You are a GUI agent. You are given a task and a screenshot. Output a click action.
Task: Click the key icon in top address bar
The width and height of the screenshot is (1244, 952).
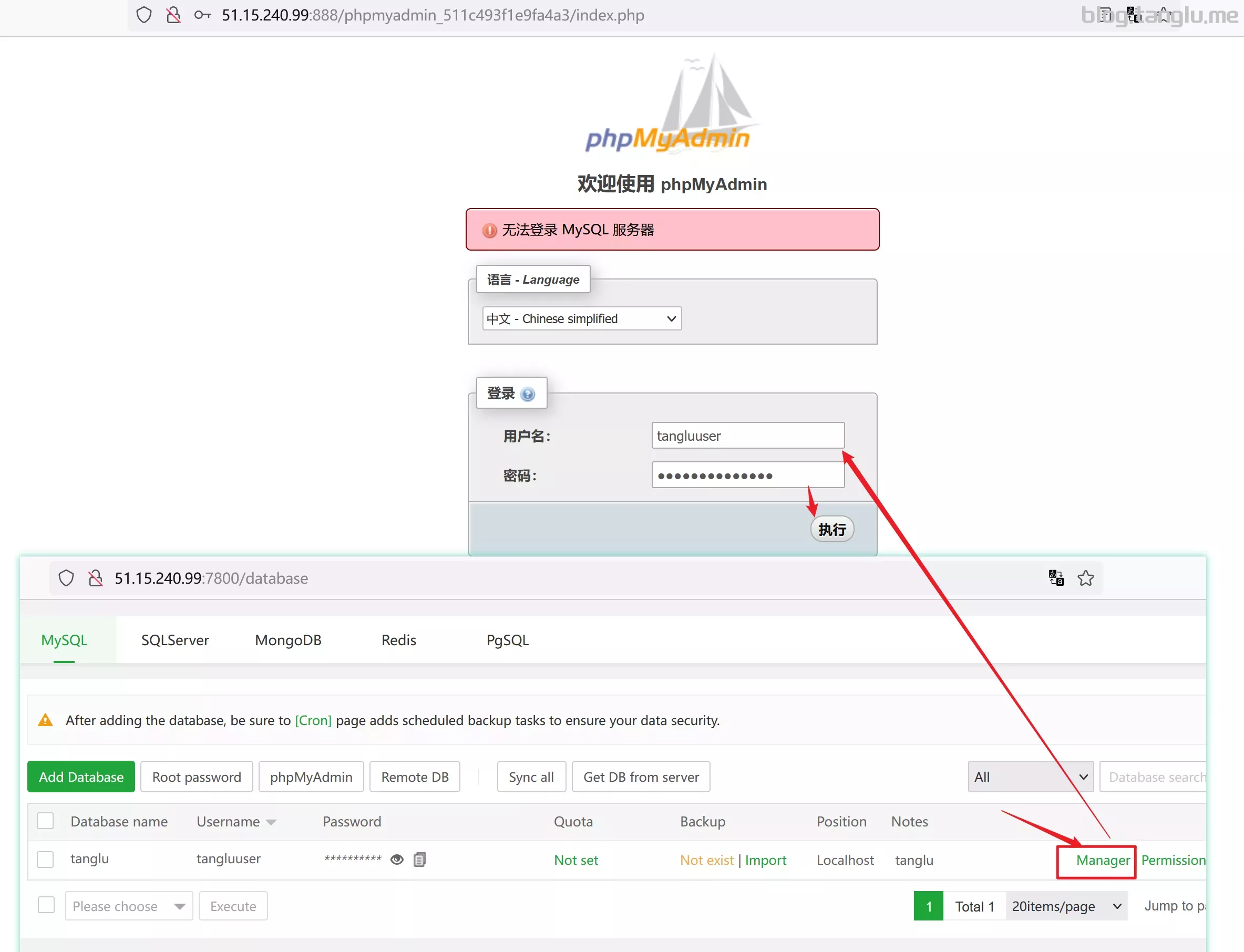pyautogui.click(x=202, y=15)
